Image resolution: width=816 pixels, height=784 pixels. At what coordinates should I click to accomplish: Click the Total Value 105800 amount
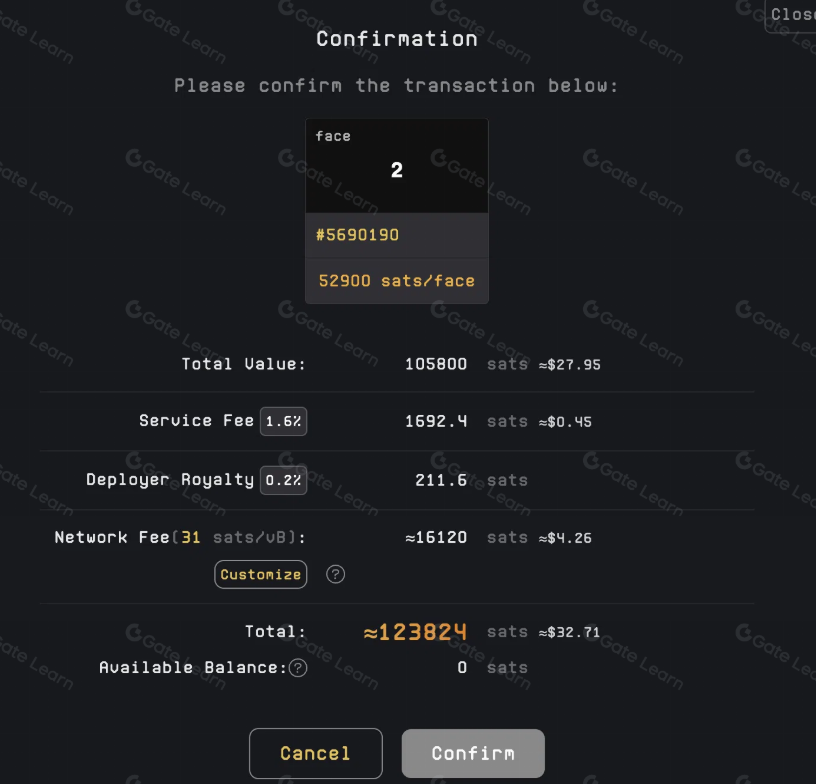pos(435,364)
